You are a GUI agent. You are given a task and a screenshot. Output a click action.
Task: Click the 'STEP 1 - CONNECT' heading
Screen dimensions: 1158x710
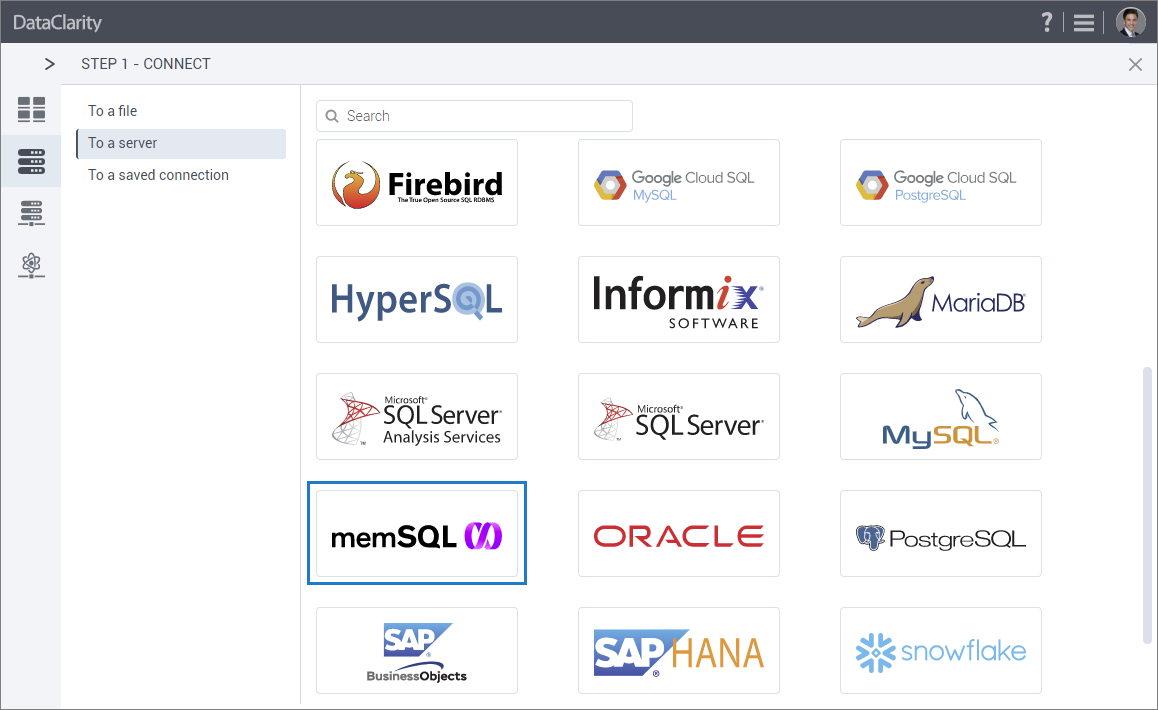[x=145, y=64]
